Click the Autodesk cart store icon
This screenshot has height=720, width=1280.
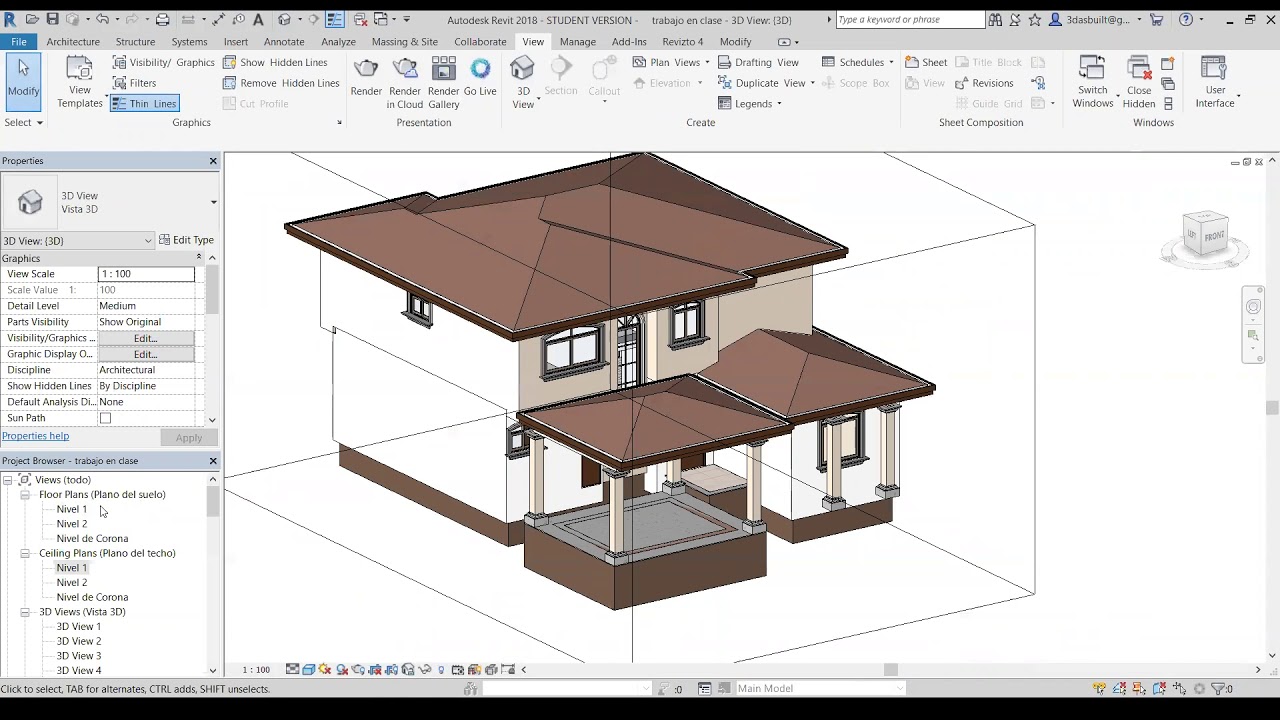[1157, 19]
